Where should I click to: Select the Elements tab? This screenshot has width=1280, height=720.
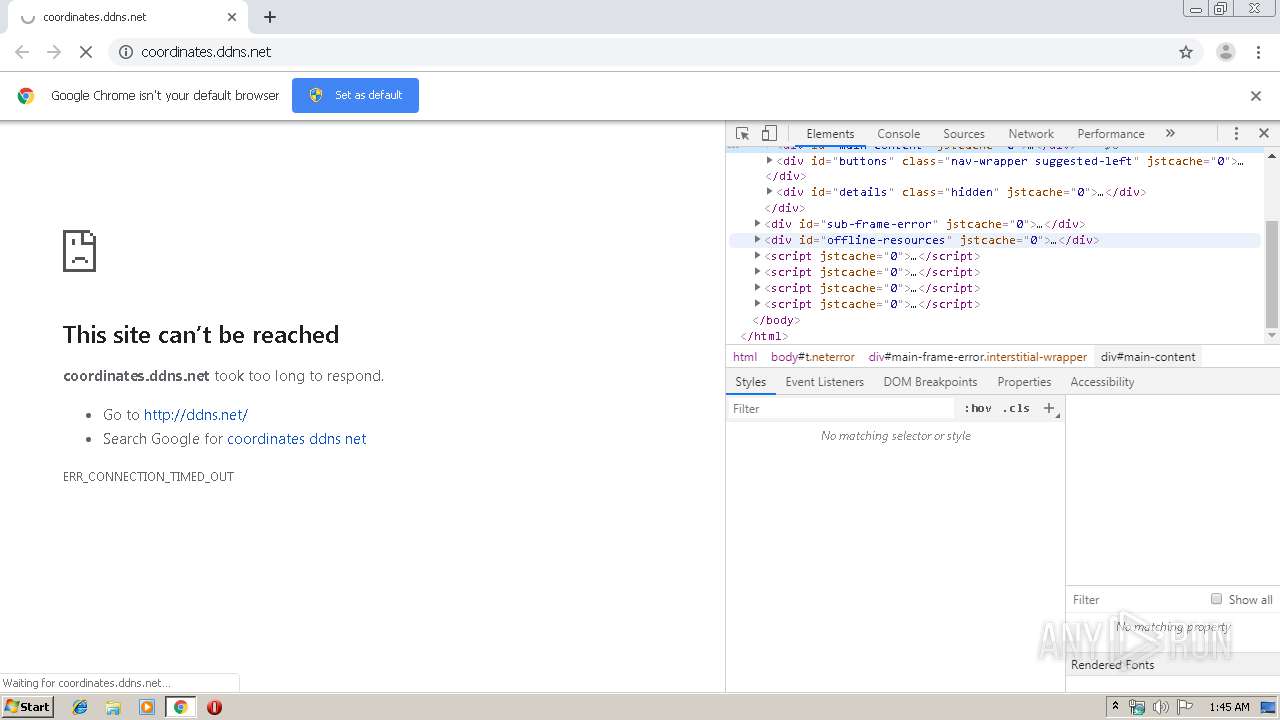pos(830,134)
